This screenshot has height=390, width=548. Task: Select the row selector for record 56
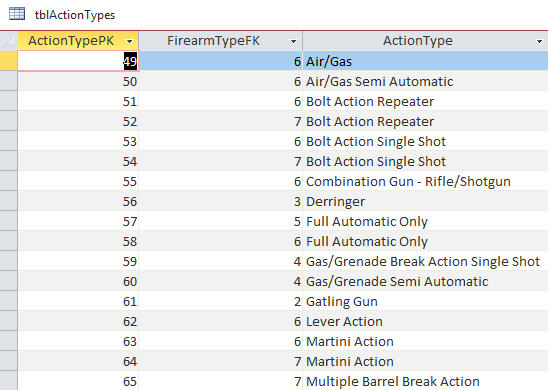click(x=9, y=201)
